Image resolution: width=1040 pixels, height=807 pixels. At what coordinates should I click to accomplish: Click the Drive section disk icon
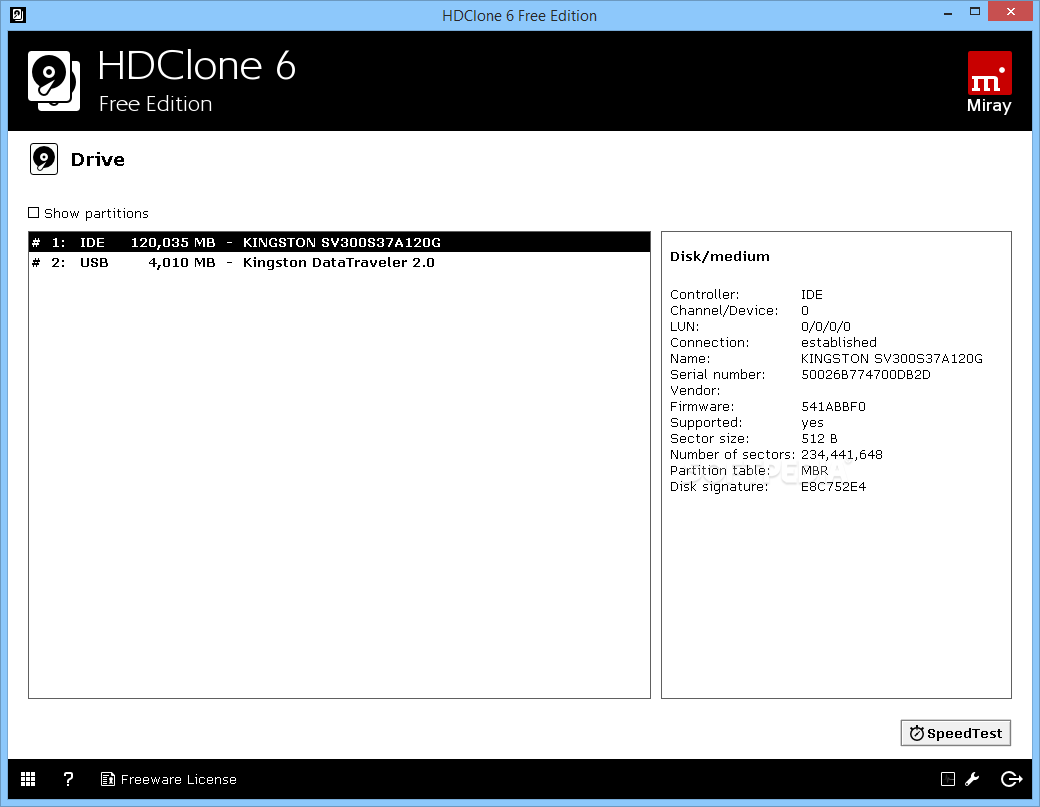tap(44, 159)
